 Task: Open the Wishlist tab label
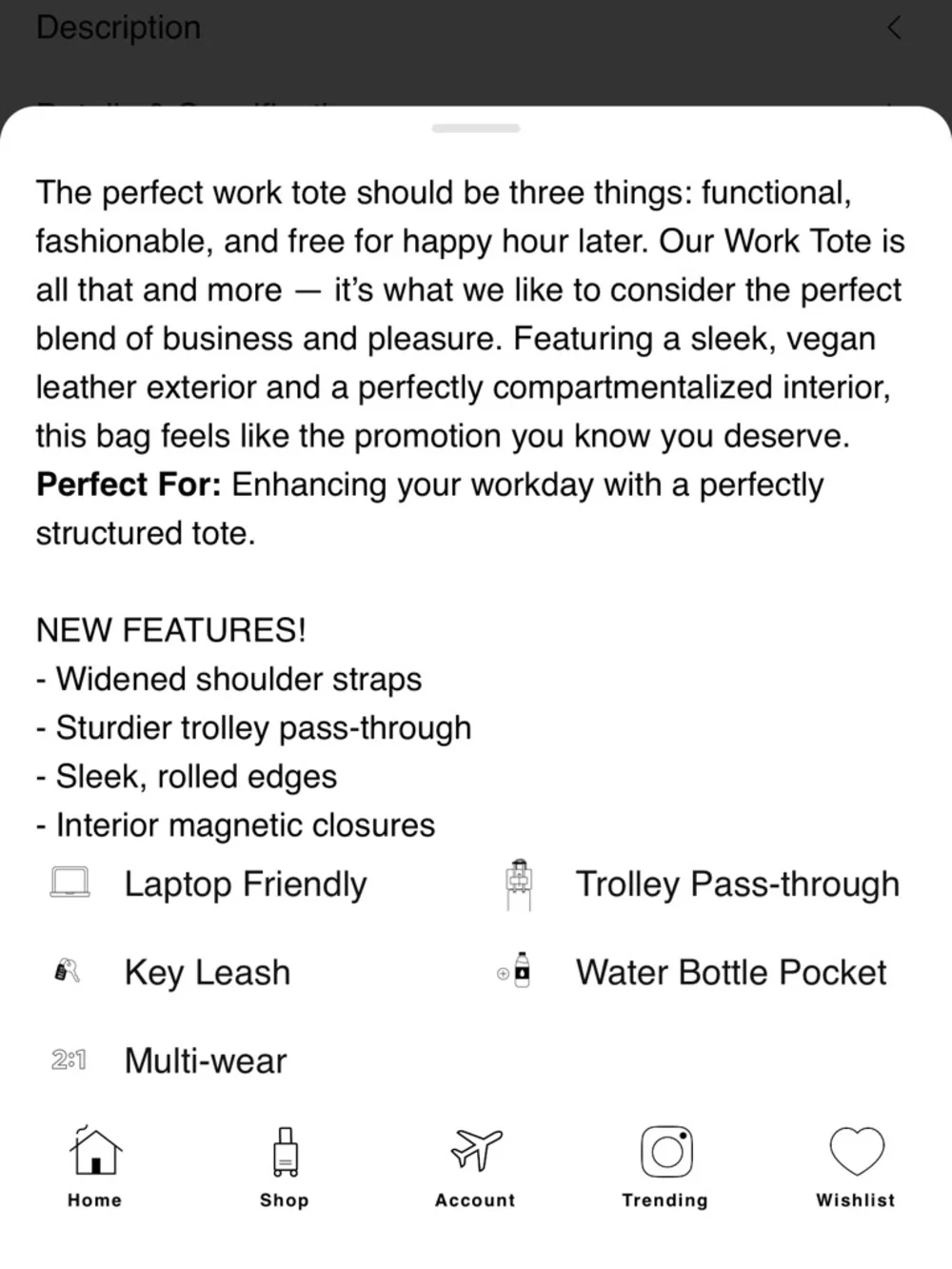click(x=855, y=1200)
